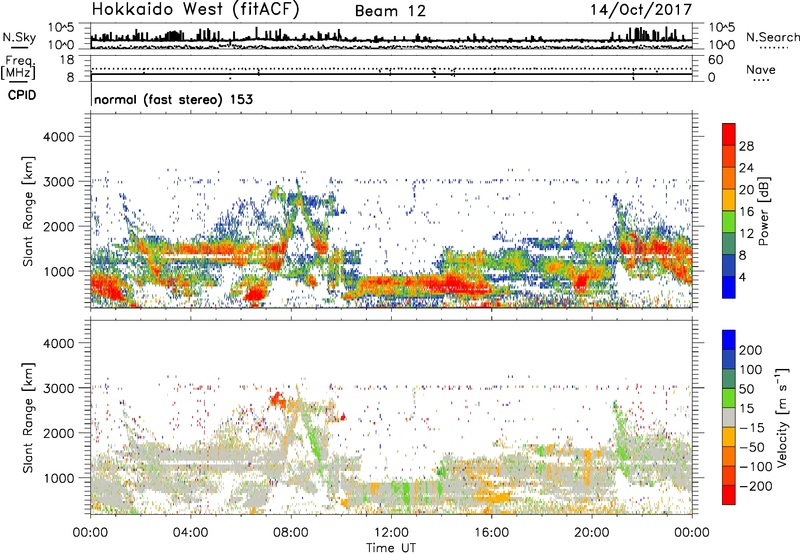Click the solid line sample under N.Sky
This screenshot has width=800, height=554.
coord(19,48)
